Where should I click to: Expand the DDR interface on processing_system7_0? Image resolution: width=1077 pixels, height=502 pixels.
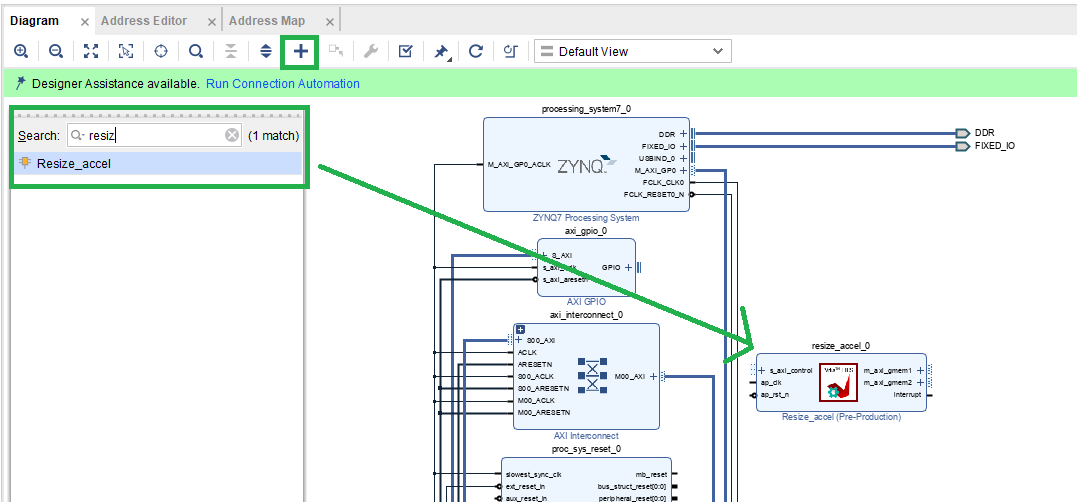coord(683,134)
